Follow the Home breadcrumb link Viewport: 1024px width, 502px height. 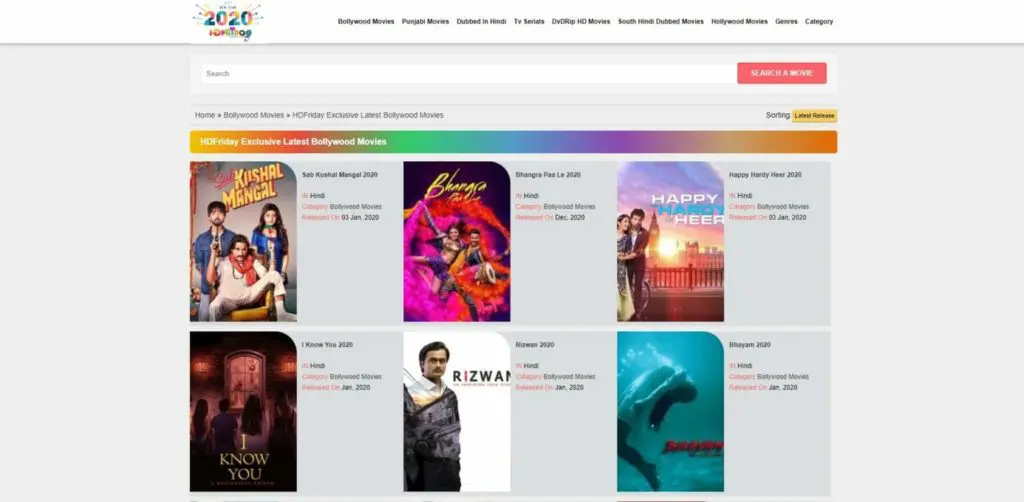205,115
